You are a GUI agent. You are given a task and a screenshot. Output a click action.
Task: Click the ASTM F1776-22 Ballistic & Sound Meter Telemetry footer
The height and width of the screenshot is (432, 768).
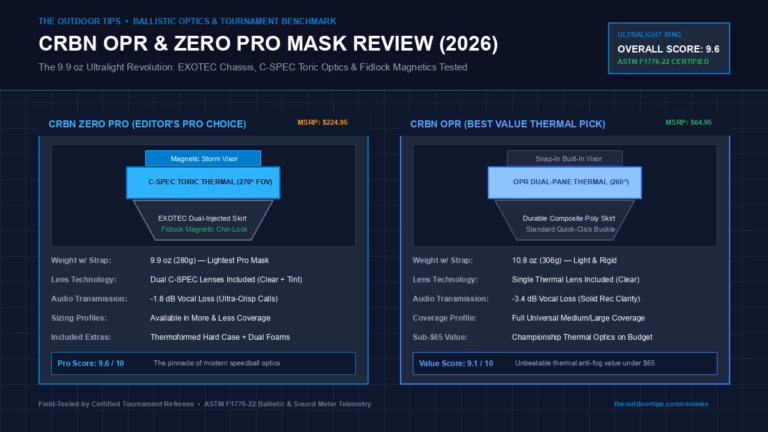point(288,404)
